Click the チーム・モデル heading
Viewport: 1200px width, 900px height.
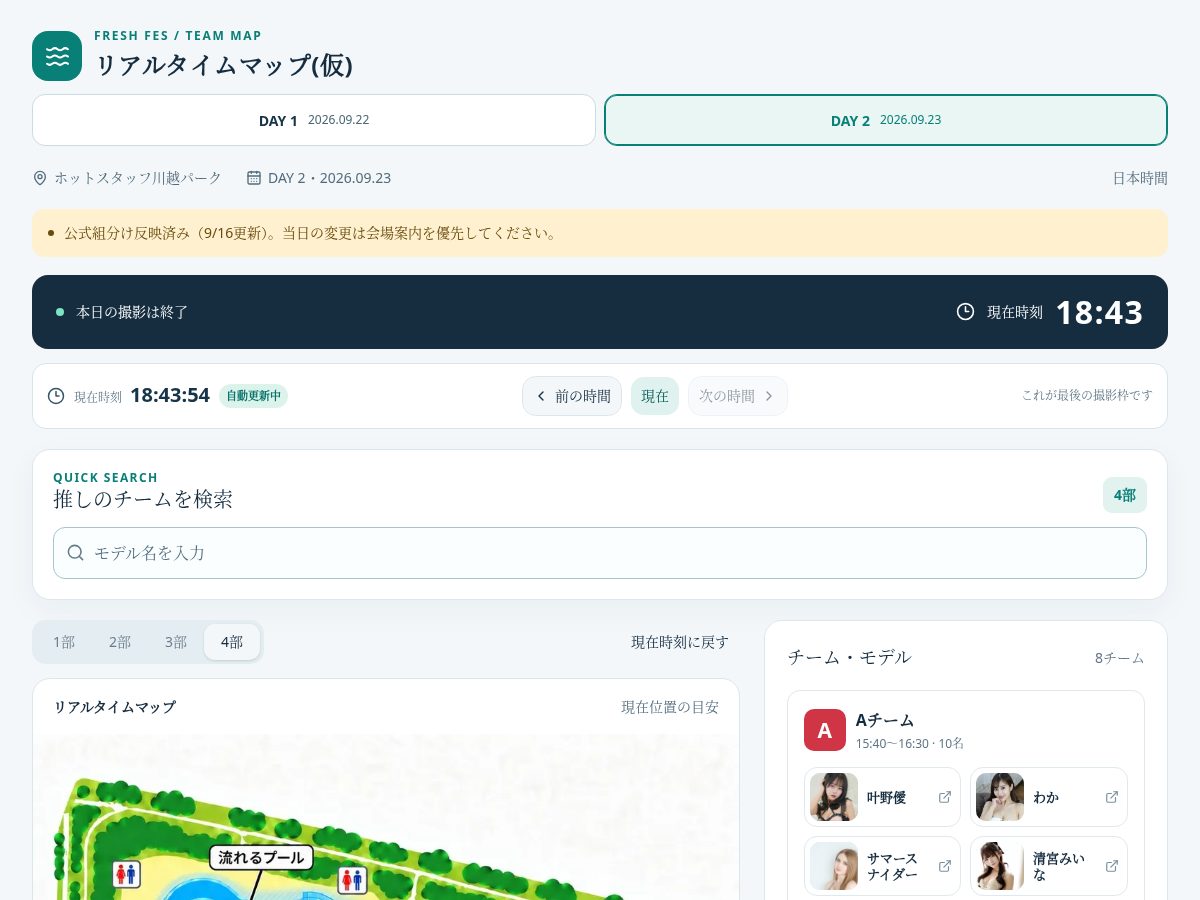pos(849,657)
